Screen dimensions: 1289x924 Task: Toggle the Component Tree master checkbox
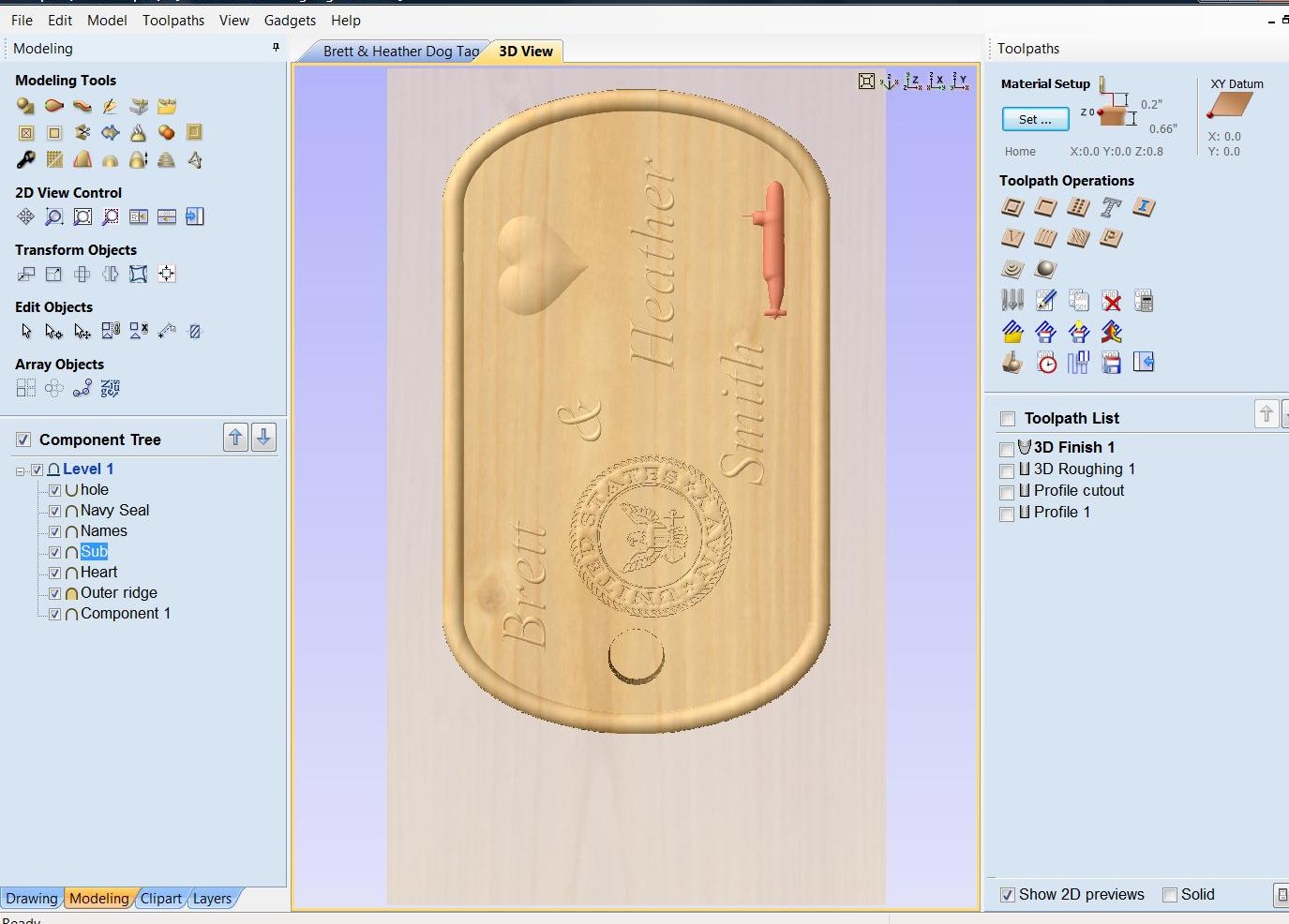[23, 440]
